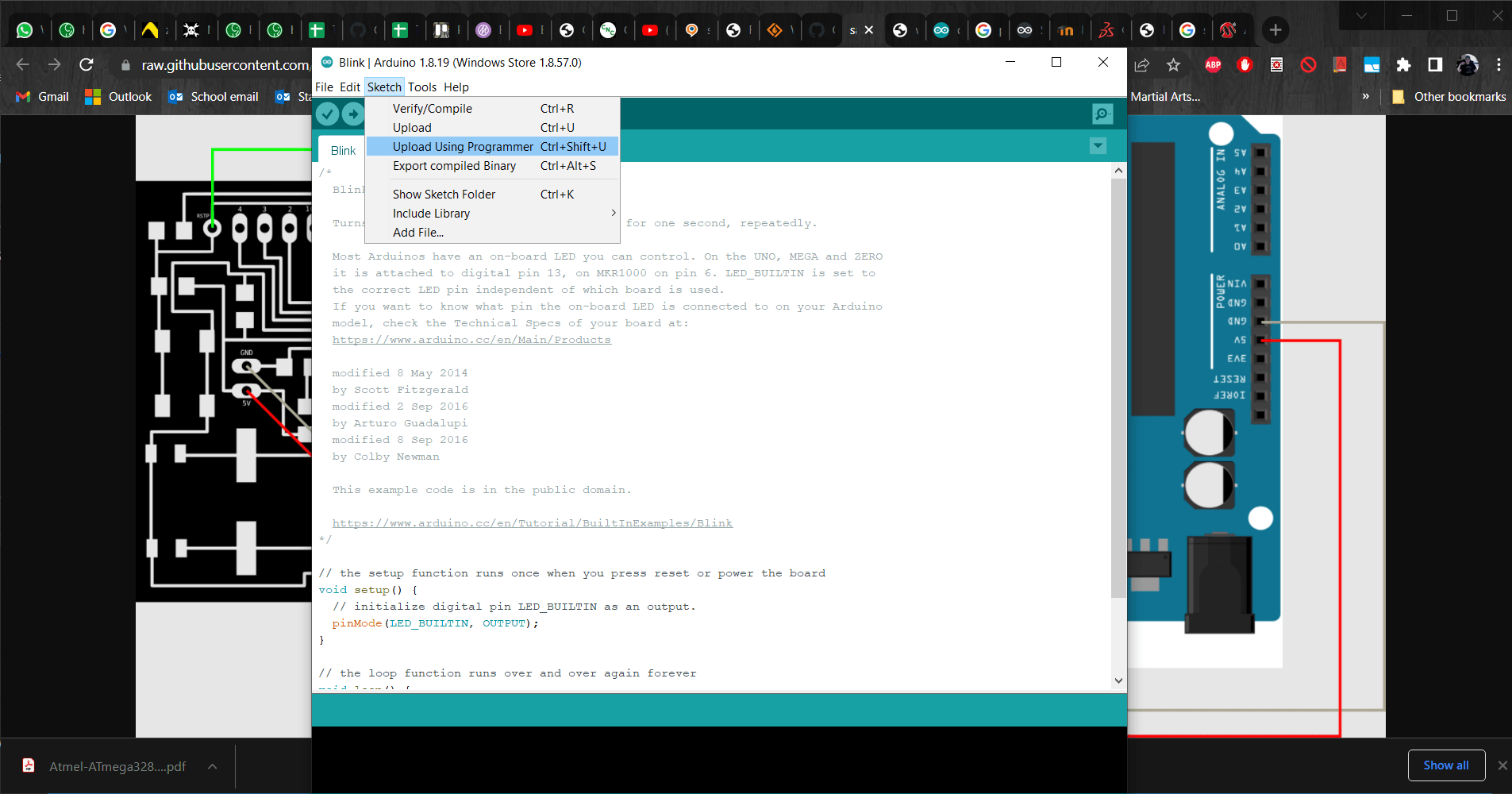Switch to the Blink sketch tab

[343, 151]
